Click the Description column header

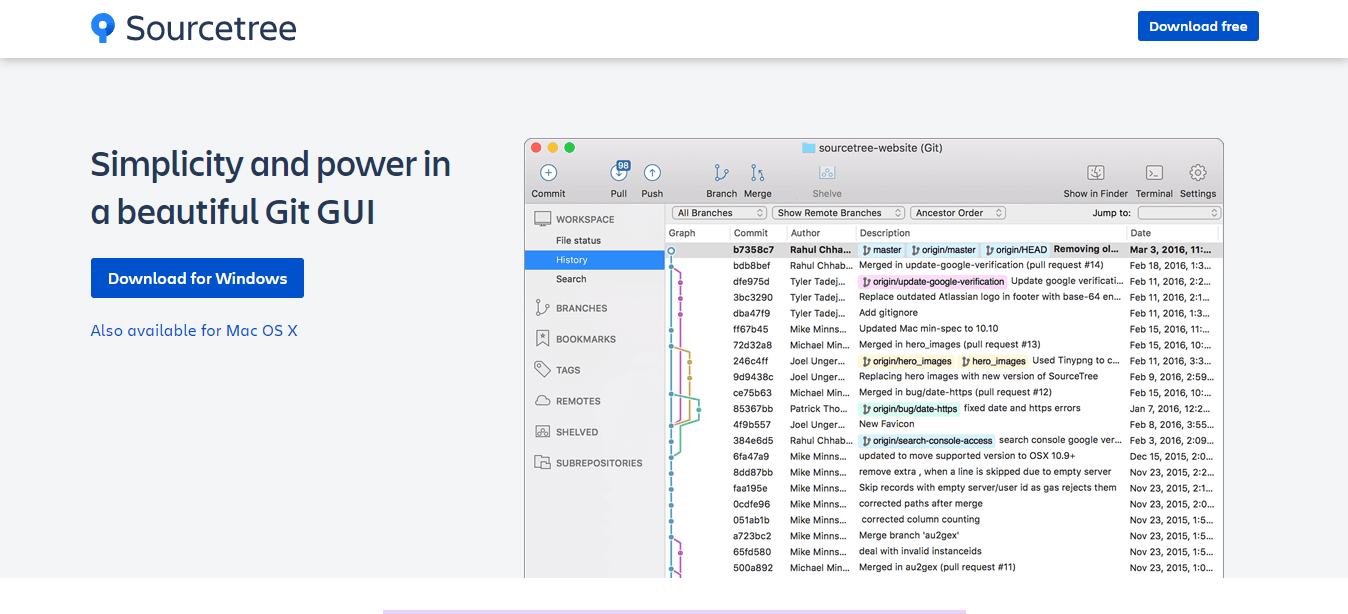[x=885, y=233]
